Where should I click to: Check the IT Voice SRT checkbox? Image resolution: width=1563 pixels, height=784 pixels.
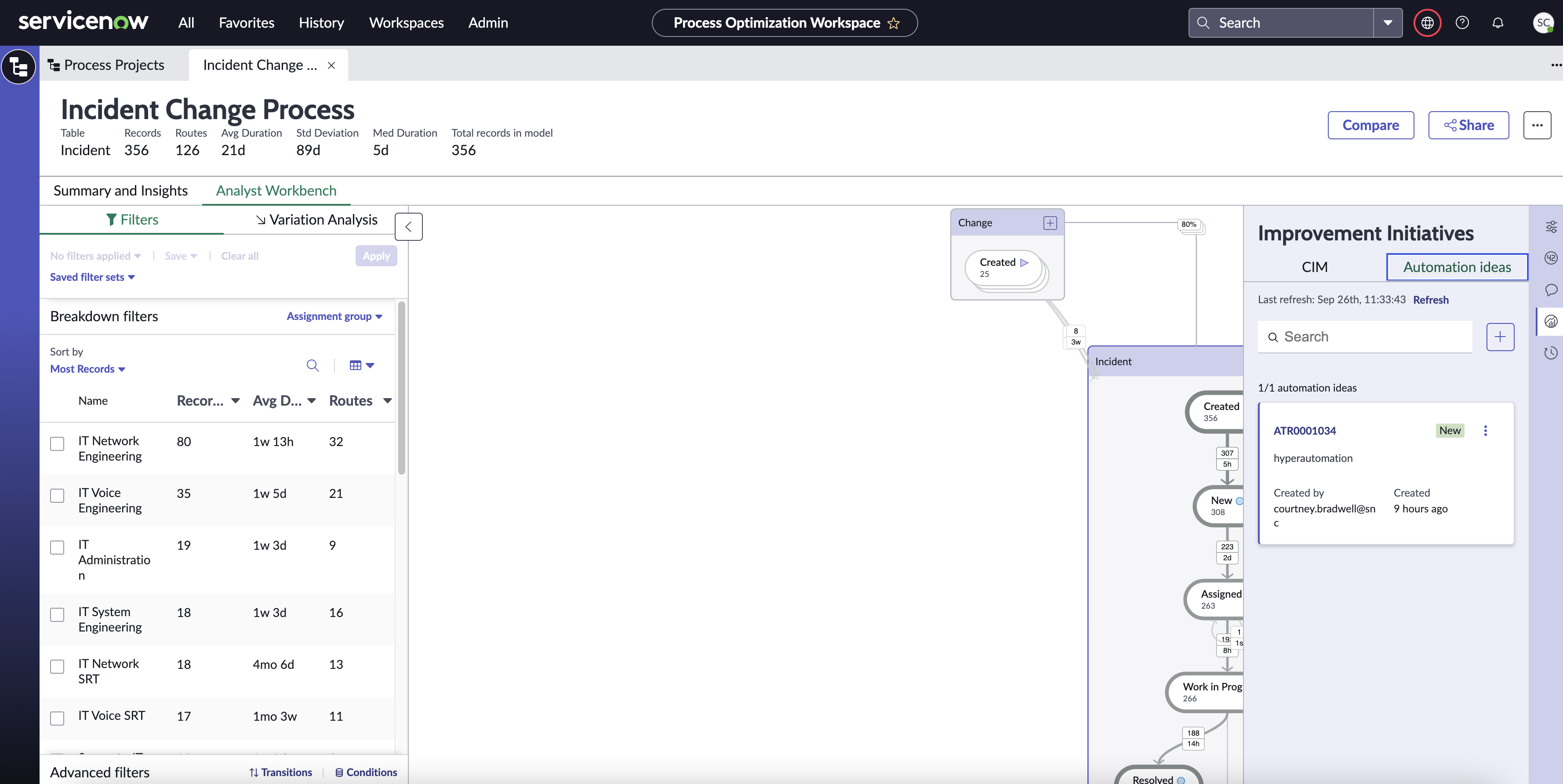click(57, 719)
